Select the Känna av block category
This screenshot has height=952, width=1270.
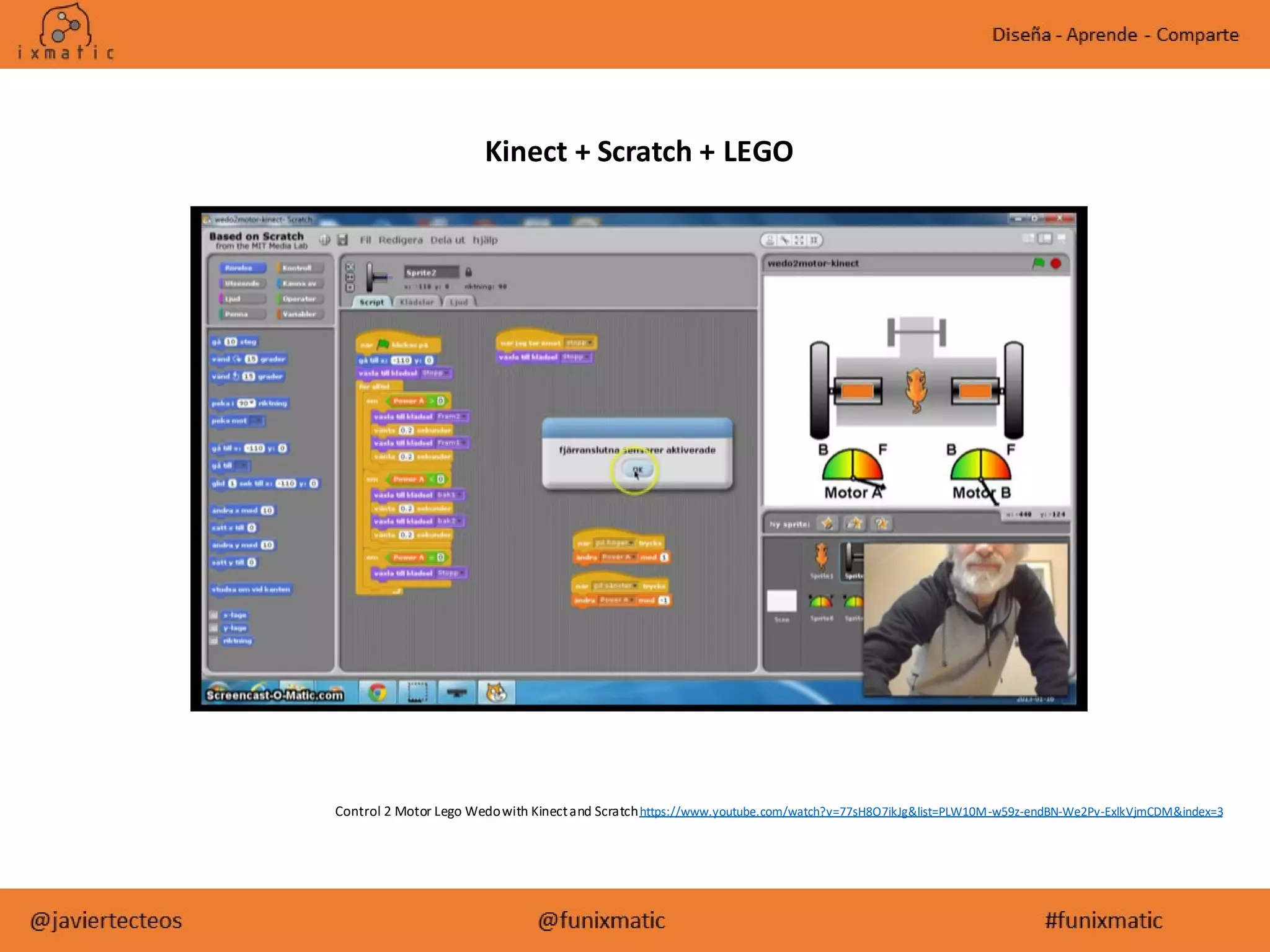tap(300, 283)
